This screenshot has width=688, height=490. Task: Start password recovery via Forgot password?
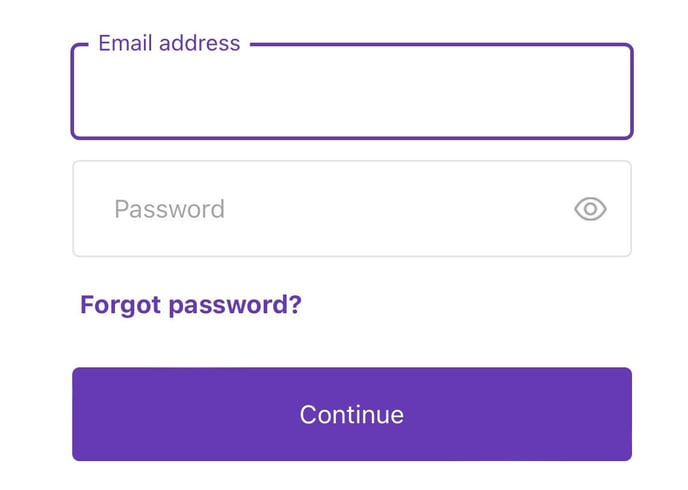point(191,304)
